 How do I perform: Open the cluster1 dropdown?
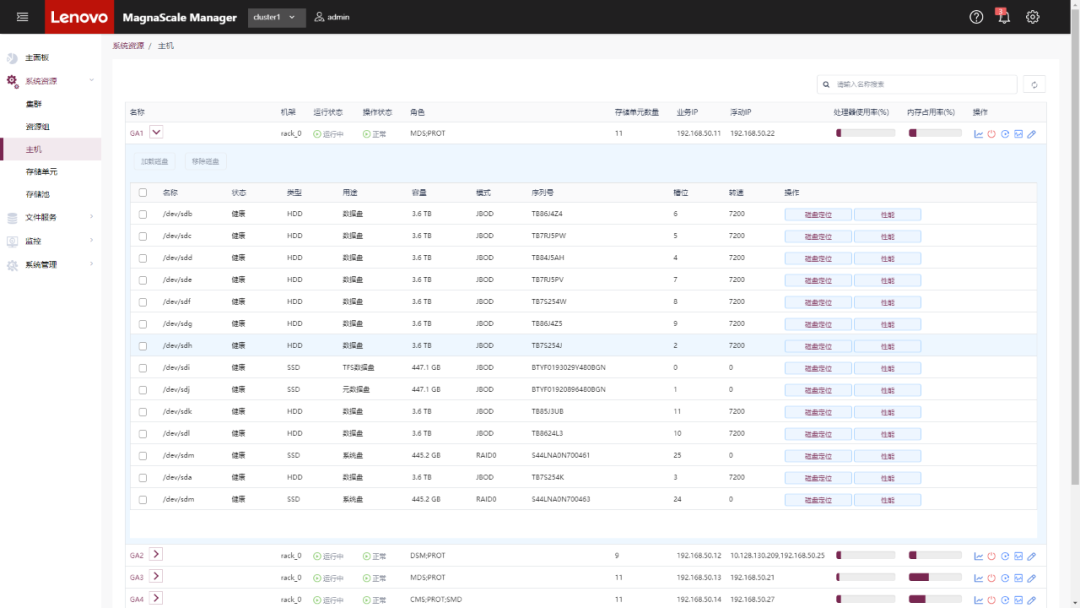click(x=276, y=17)
